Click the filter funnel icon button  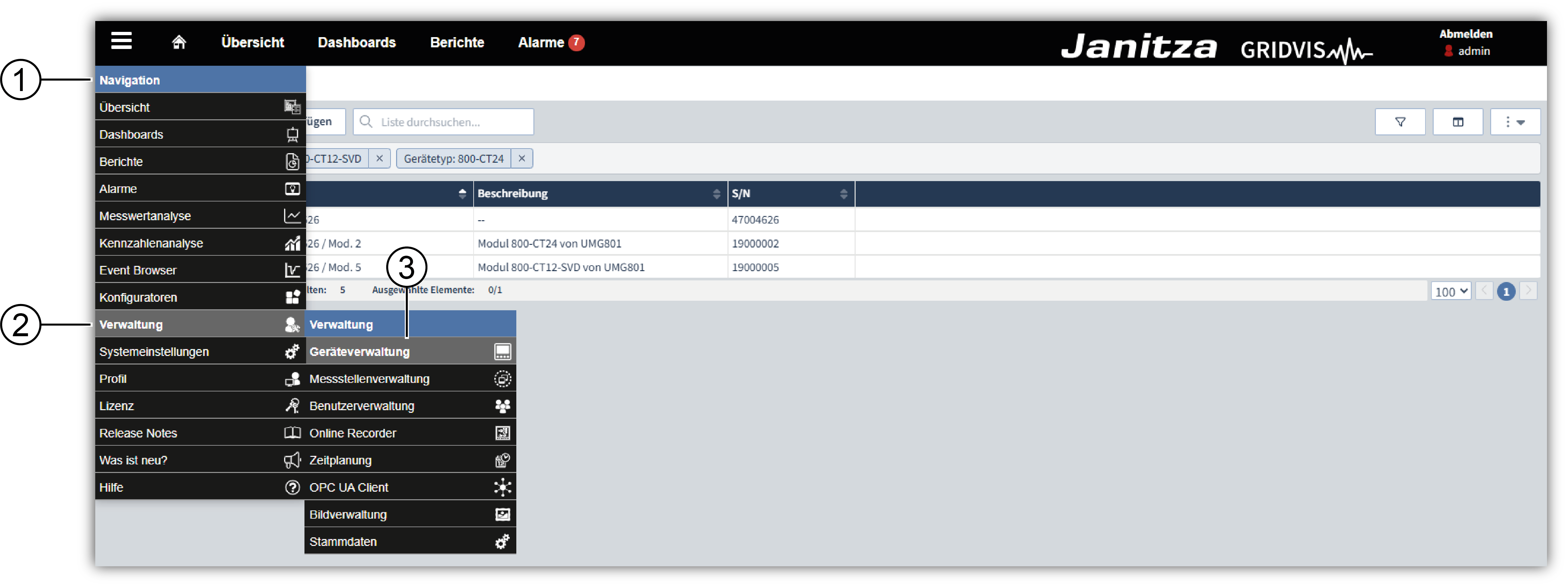(x=1400, y=122)
